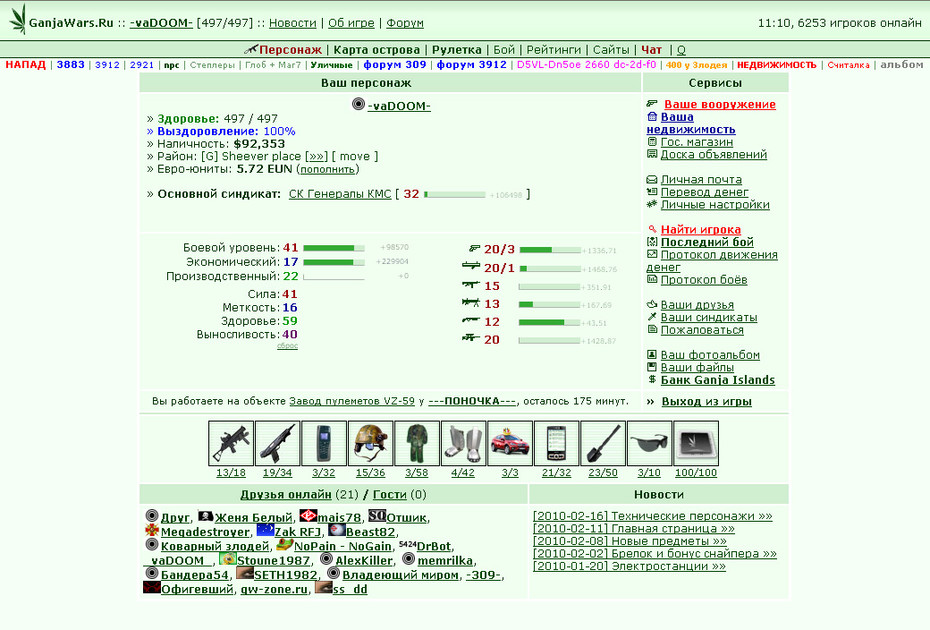Open the Новости link in the header
This screenshot has height=630, width=930.
[x=292, y=23]
